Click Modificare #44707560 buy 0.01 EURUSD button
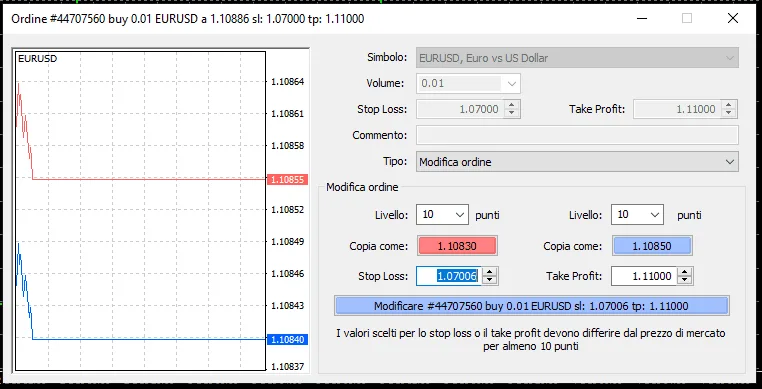Screen dimensions: 762x389 (531, 306)
